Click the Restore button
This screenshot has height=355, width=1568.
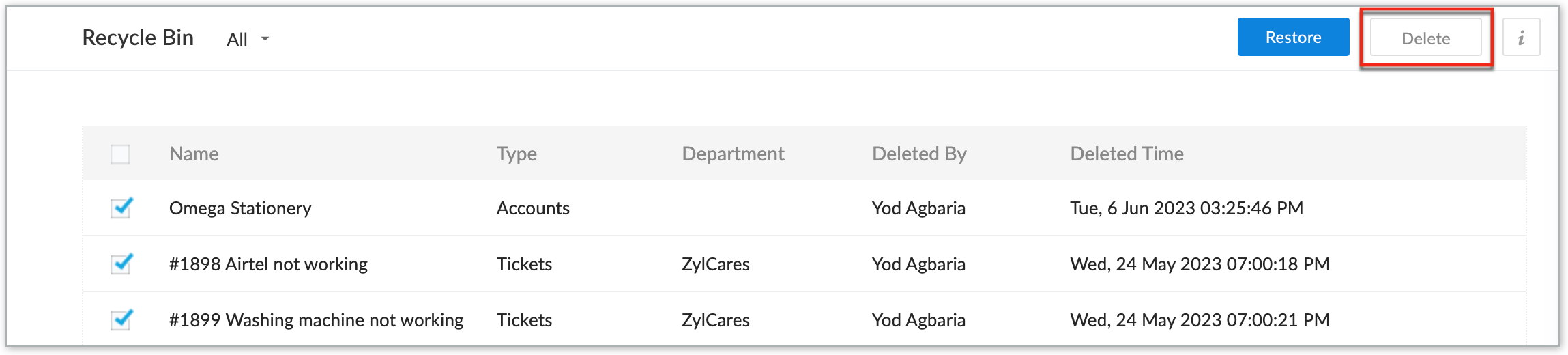click(x=1293, y=38)
